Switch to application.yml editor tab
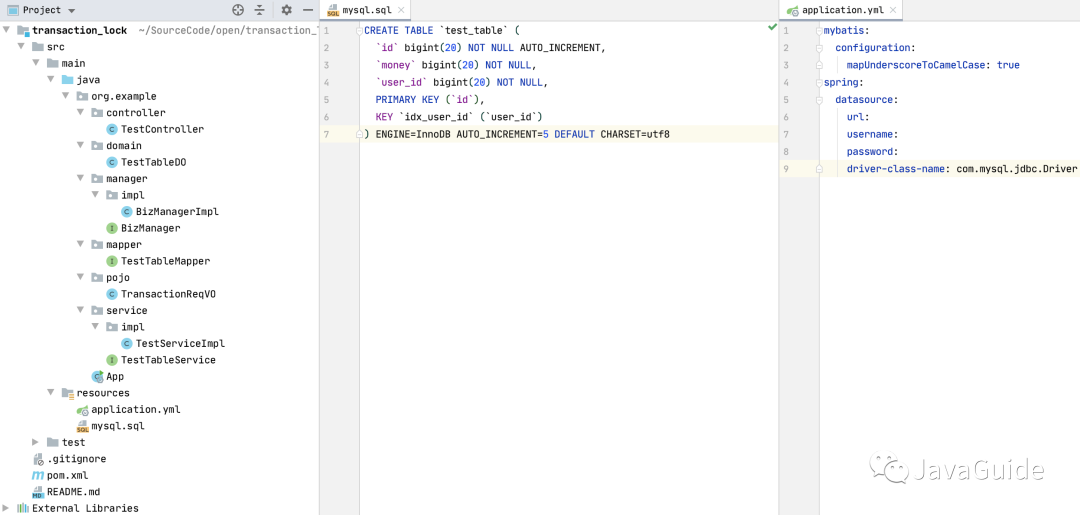 [841, 10]
